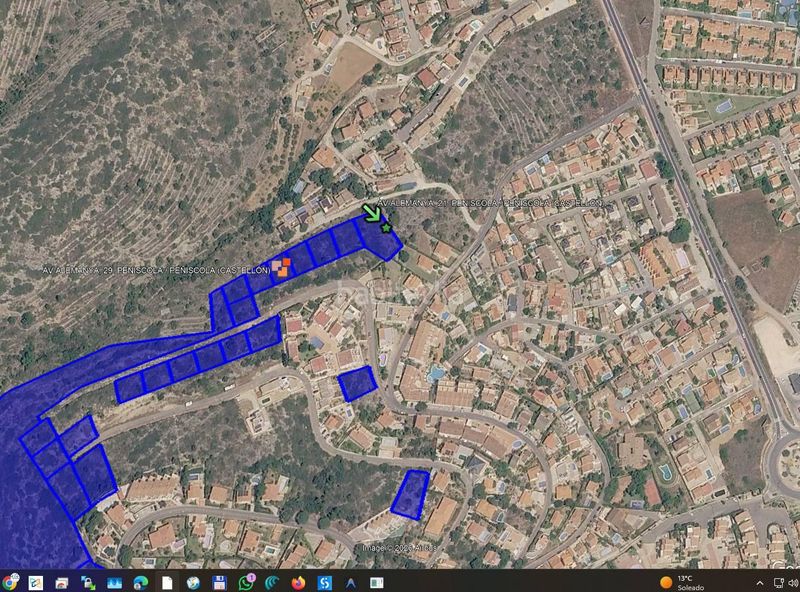Viewport: 800px width, 592px height.
Task: Open the blank document app in taskbar
Action: tap(167, 582)
